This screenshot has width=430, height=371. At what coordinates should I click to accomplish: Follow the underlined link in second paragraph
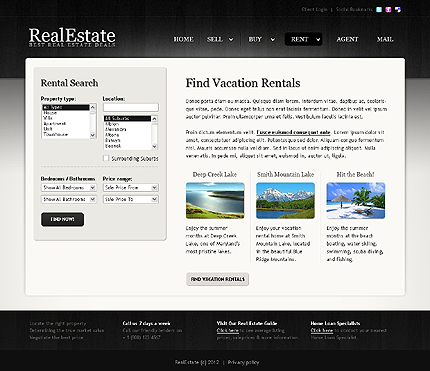[x=293, y=132]
